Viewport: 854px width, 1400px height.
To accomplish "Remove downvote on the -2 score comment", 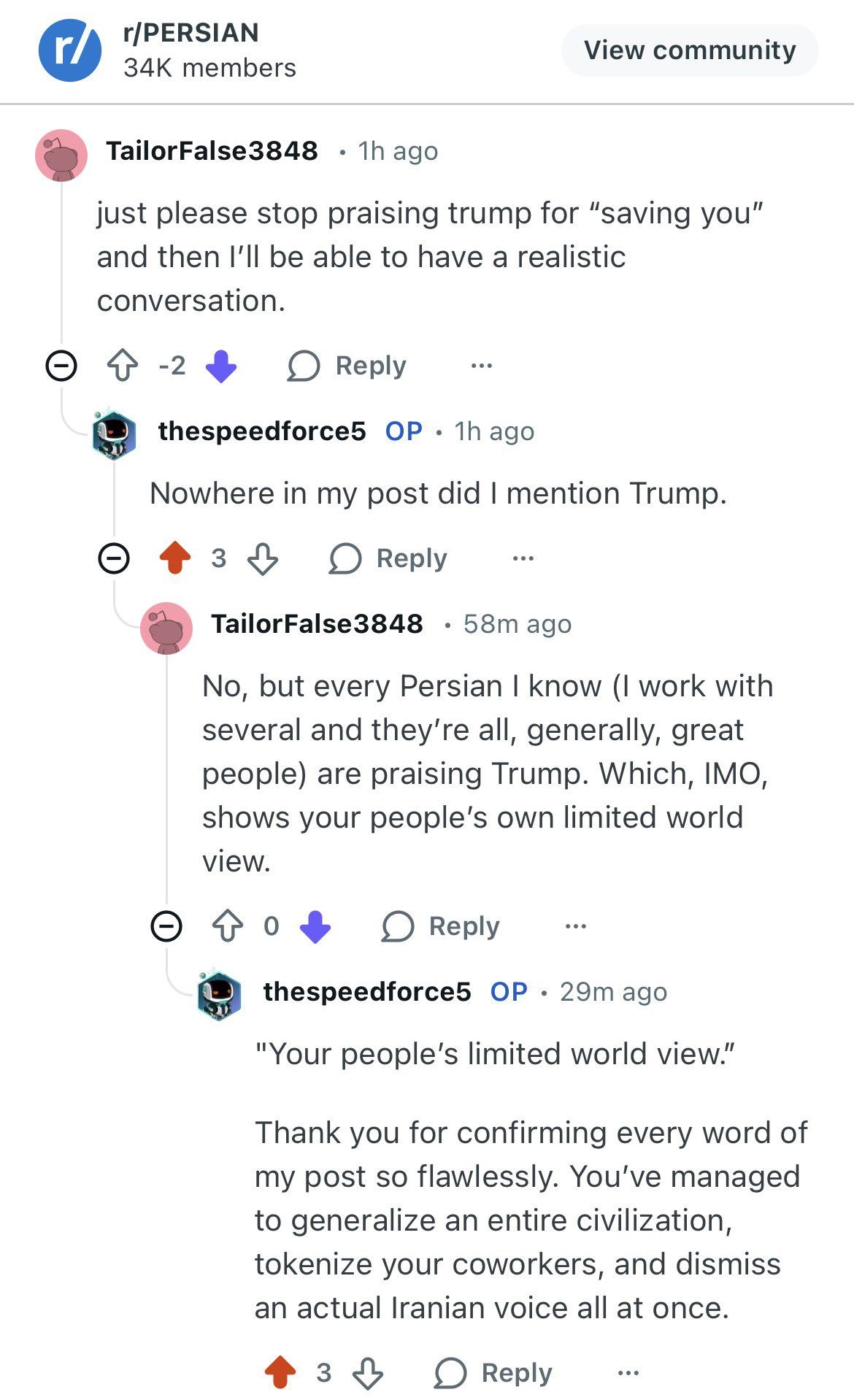I will click(x=220, y=366).
